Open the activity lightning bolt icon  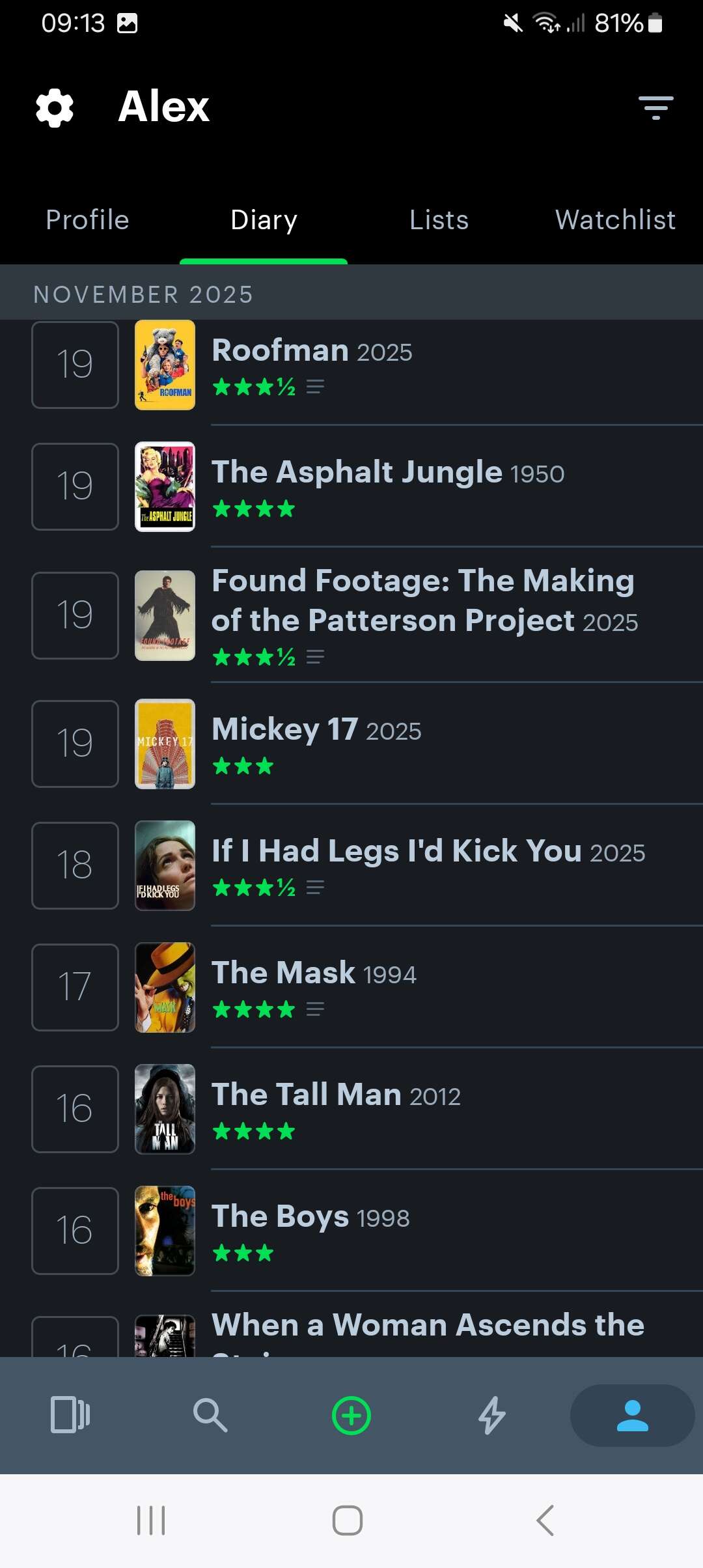(x=492, y=1415)
